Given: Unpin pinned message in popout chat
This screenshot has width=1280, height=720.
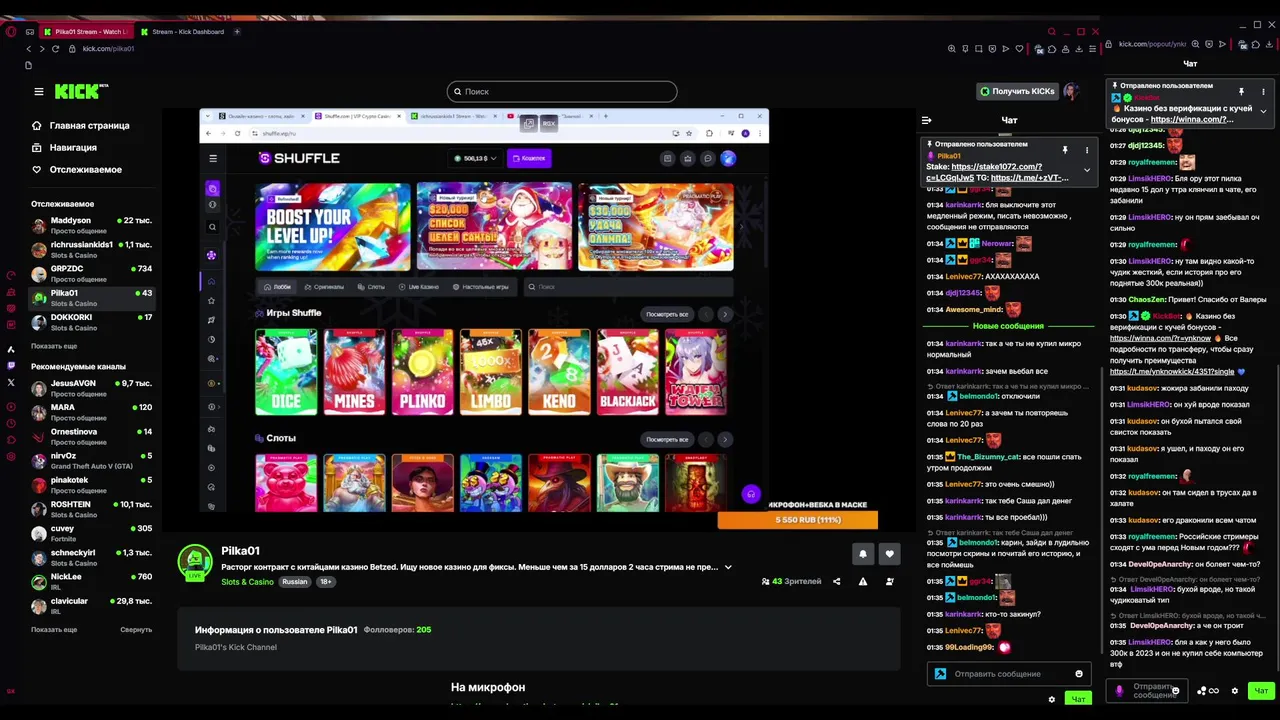Looking at the screenshot, I should click(1241, 92).
